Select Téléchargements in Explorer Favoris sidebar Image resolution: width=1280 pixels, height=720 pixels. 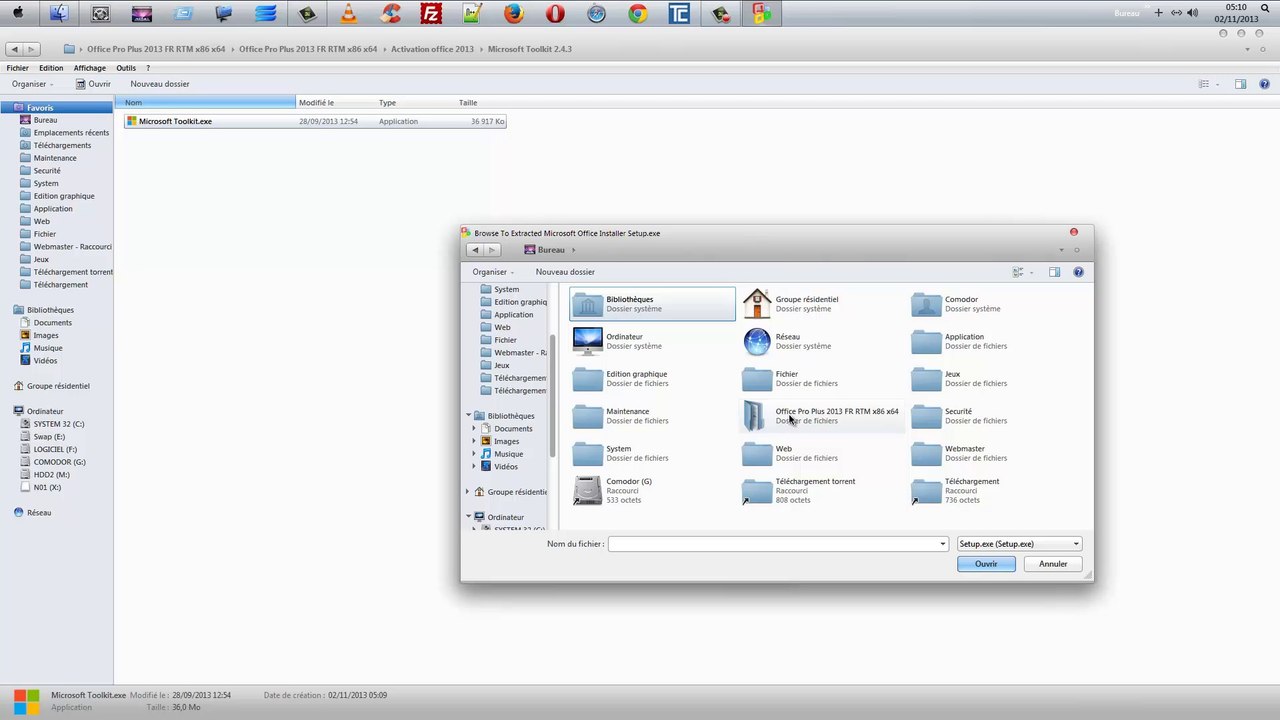[x=62, y=145]
